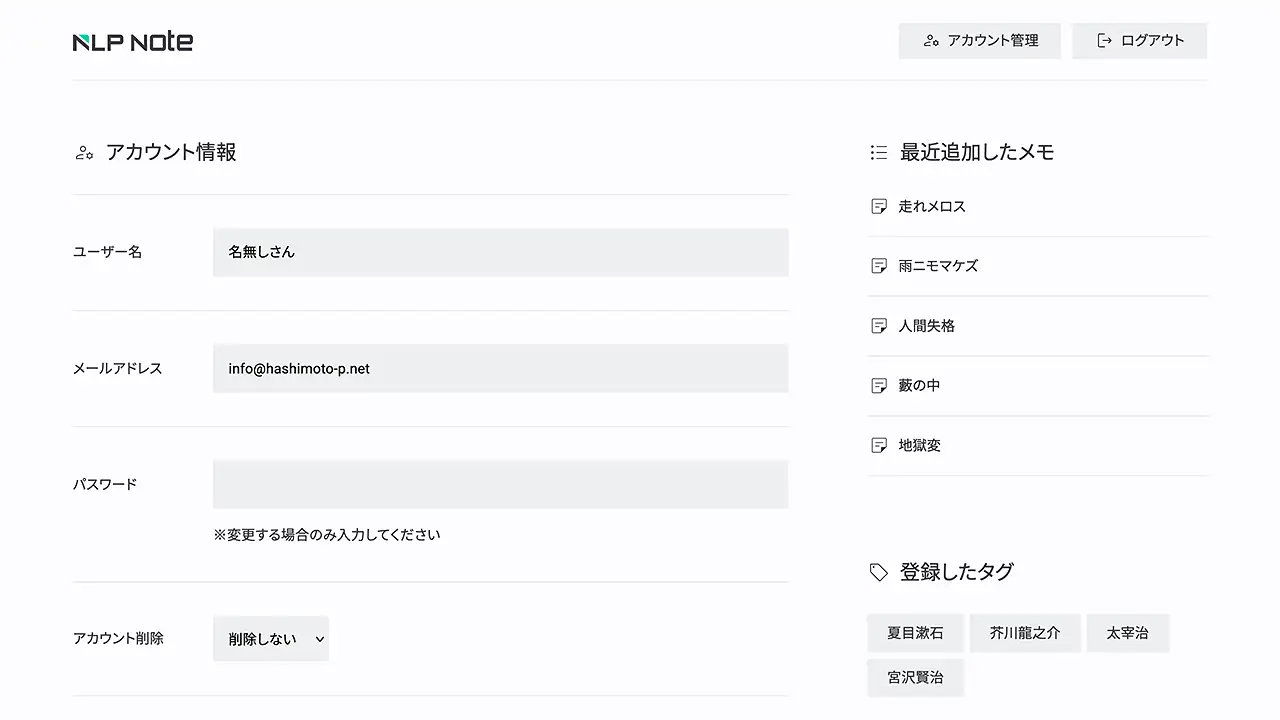Image resolution: width=1280 pixels, height=720 pixels.
Task: Select the 芥川龍之介 tag
Action: 1025,633
